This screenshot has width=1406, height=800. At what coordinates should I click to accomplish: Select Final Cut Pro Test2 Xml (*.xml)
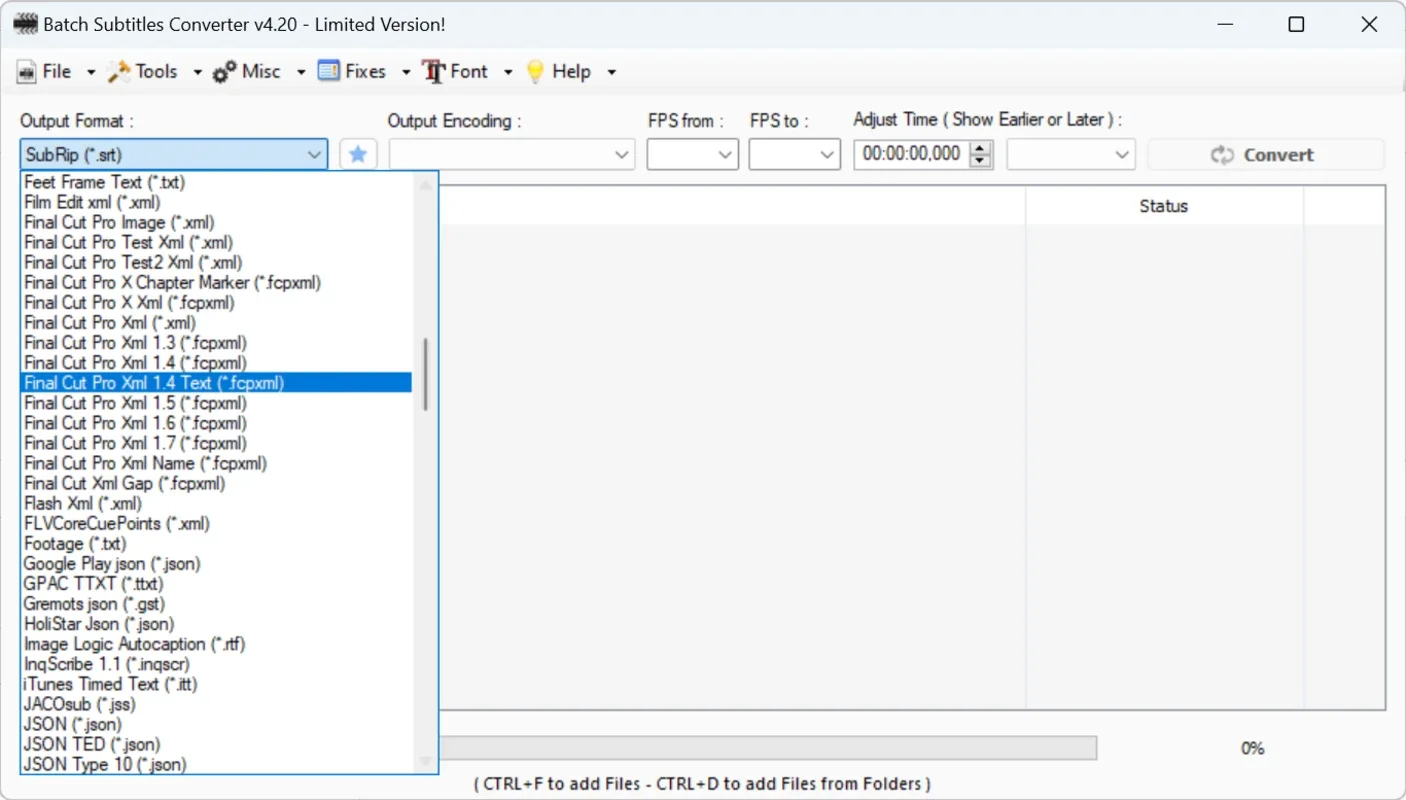click(x=217, y=262)
